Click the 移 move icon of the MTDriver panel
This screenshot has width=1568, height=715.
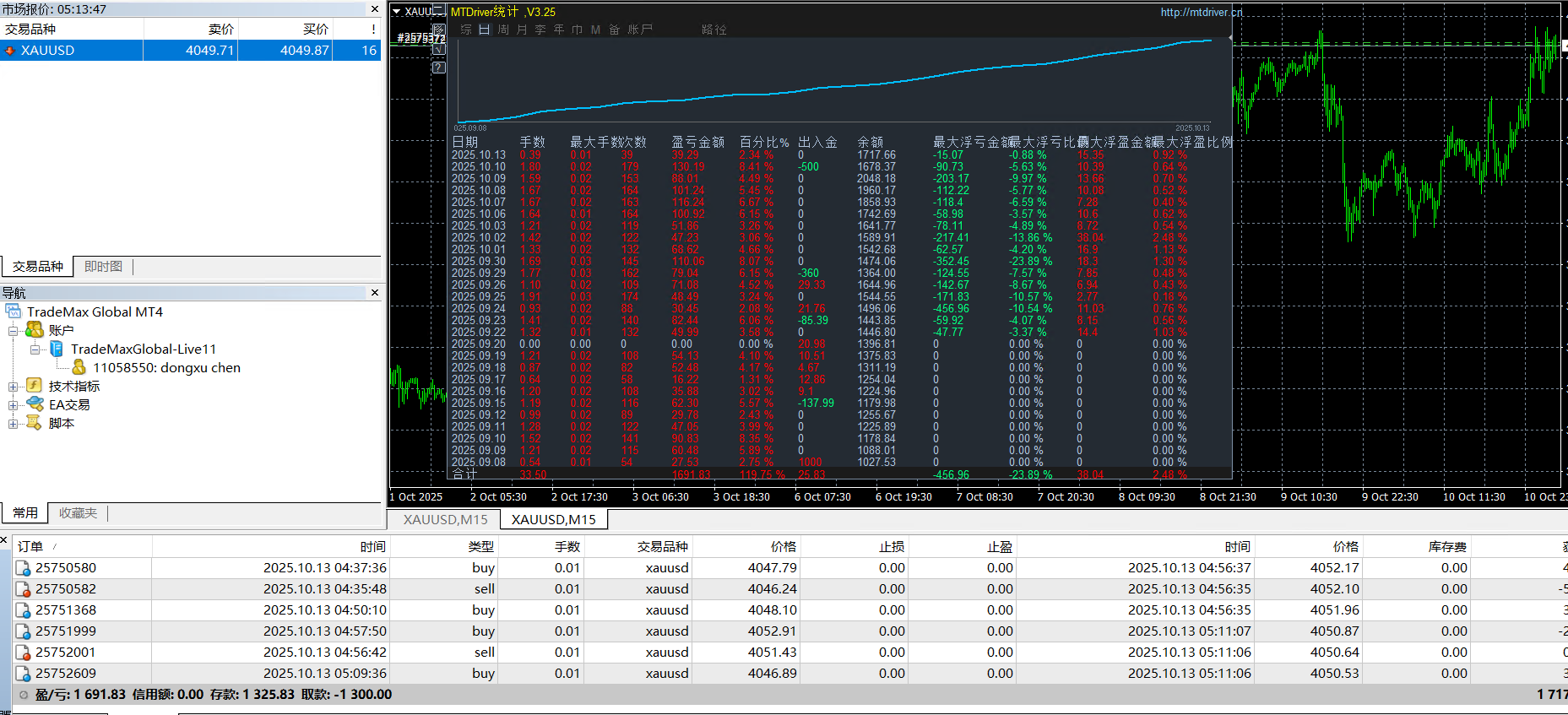click(439, 30)
